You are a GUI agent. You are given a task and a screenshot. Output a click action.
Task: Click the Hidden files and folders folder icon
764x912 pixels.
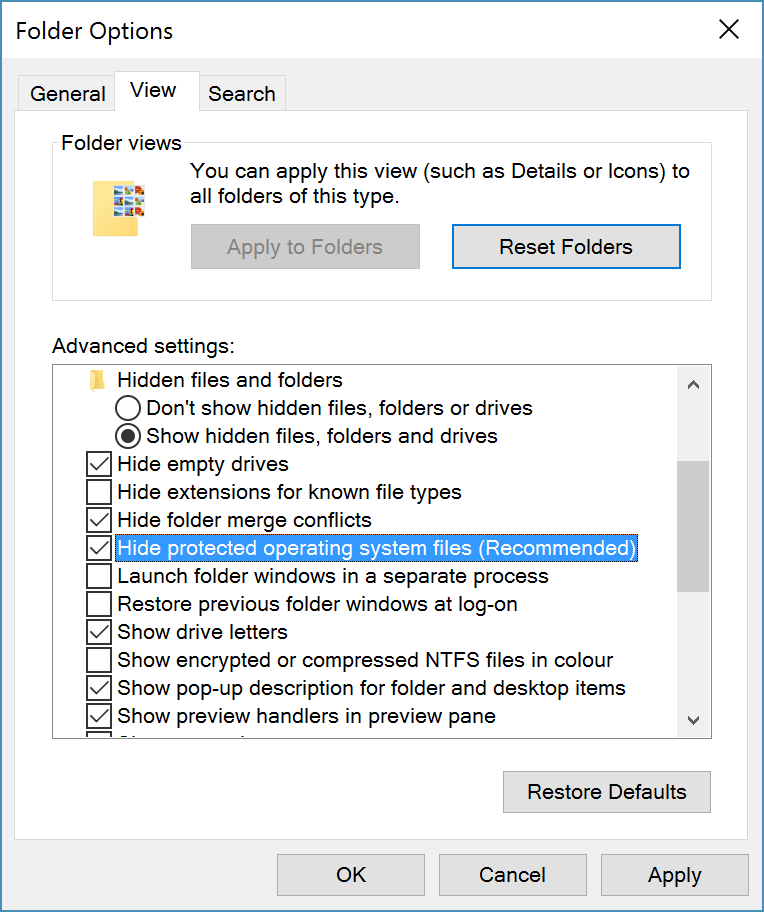(x=97, y=380)
